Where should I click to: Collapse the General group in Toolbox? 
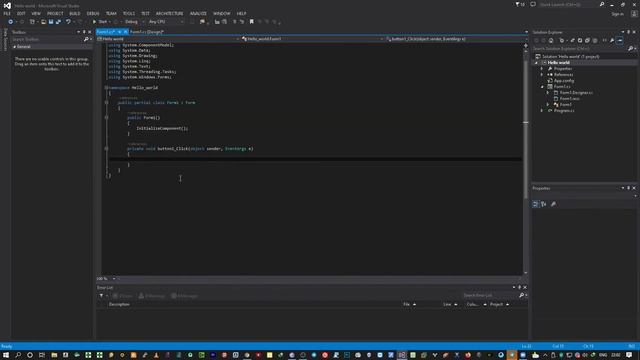point(15,47)
